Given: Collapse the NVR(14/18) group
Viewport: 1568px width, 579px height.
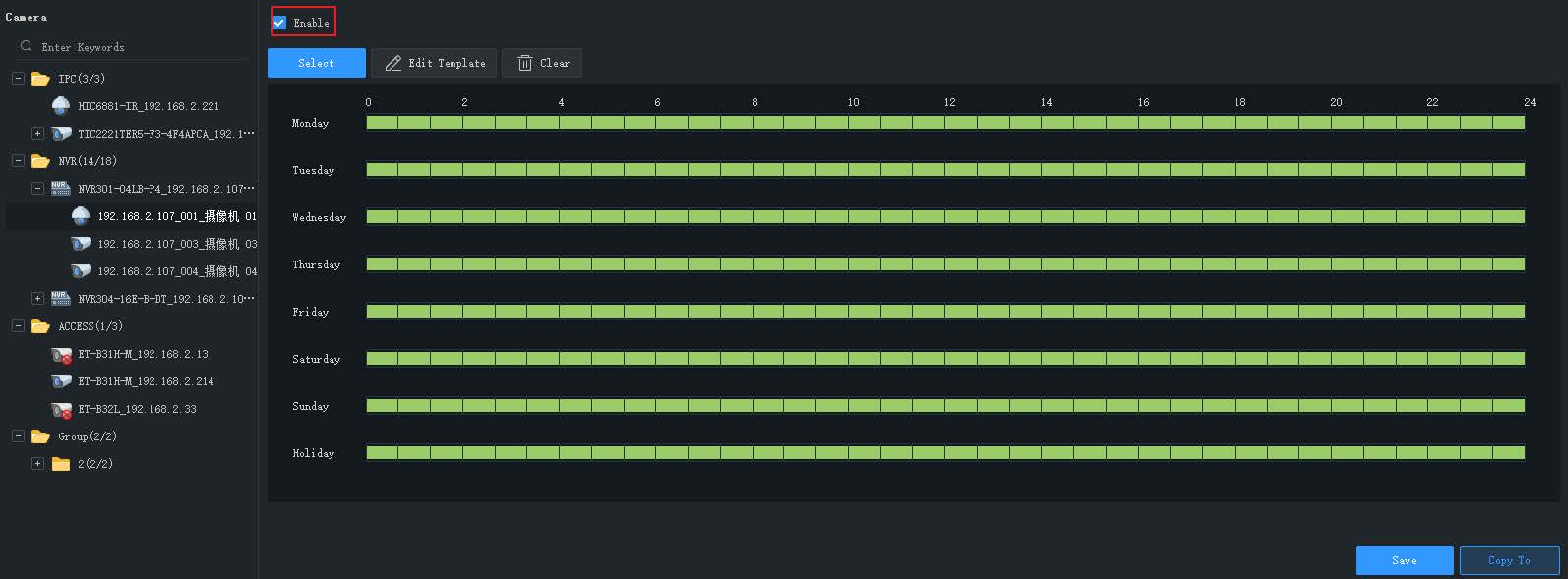Looking at the screenshot, I should 18,160.
